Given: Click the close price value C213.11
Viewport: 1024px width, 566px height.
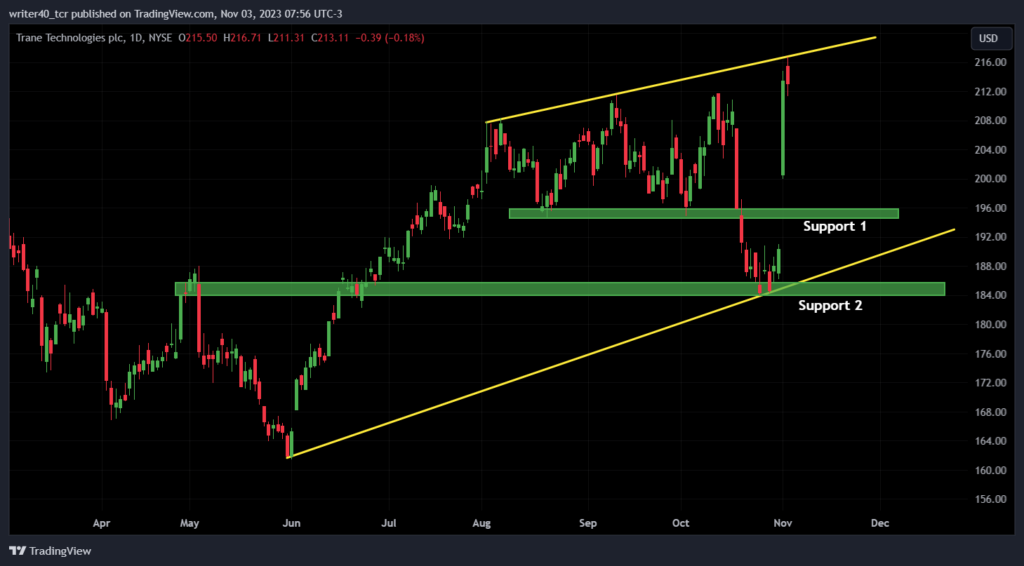Looking at the screenshot, I should click(x=329, y=38).
